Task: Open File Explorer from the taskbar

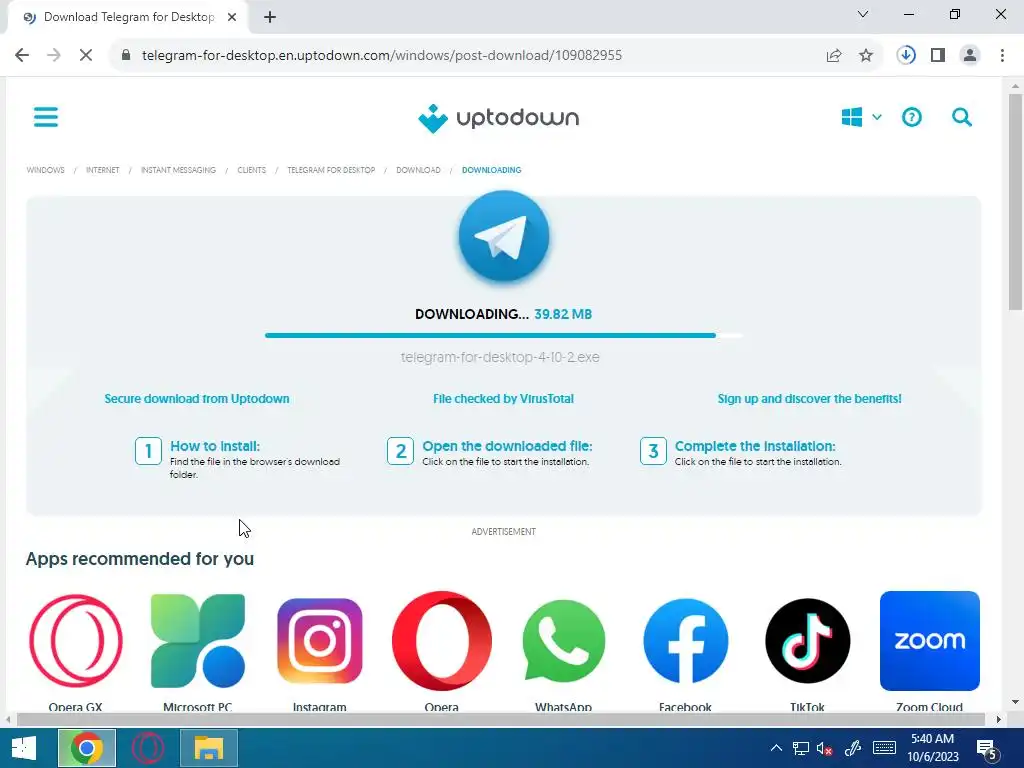Action: click(x=209, y=748)
